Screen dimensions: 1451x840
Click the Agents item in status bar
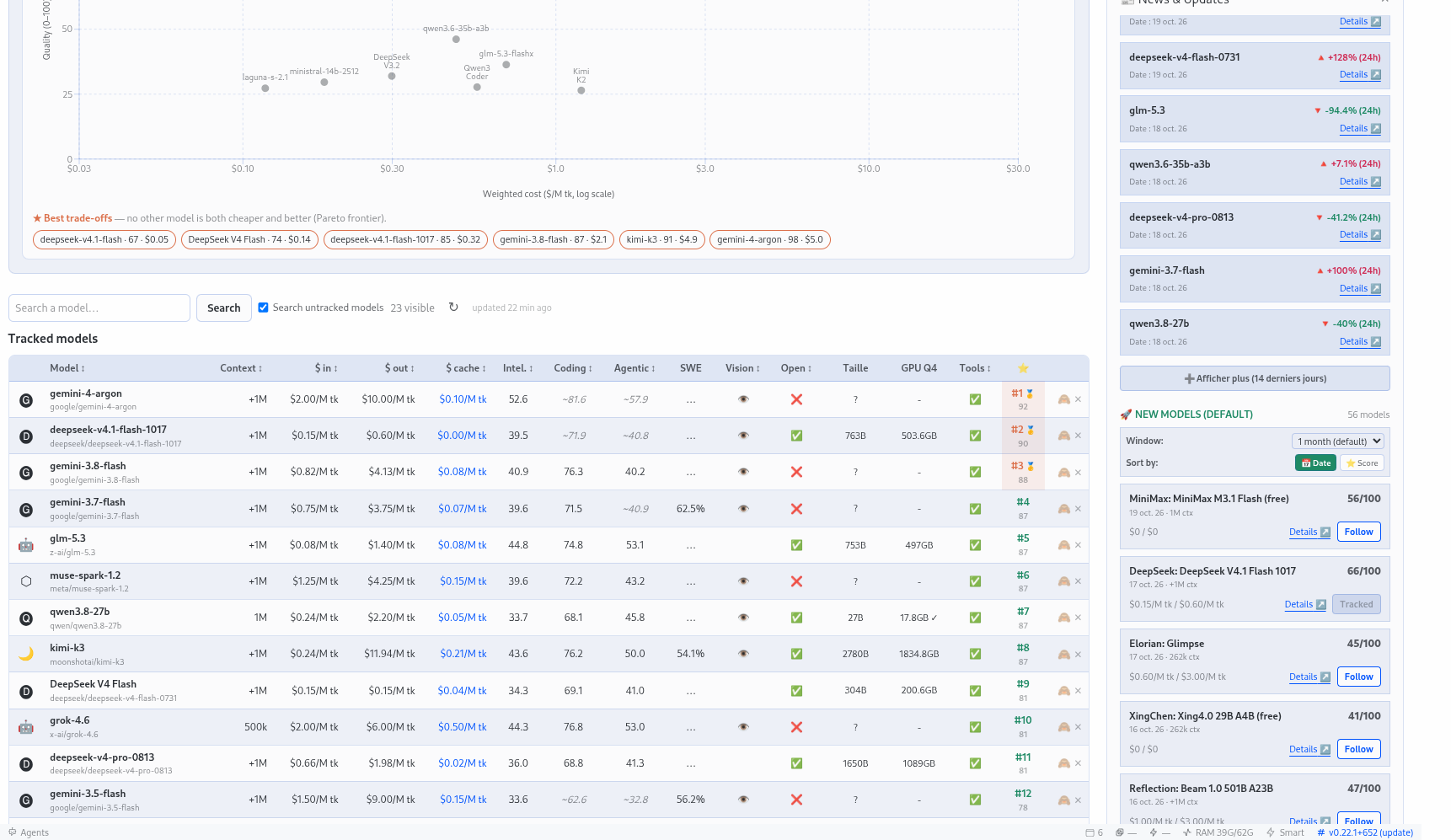29,832
